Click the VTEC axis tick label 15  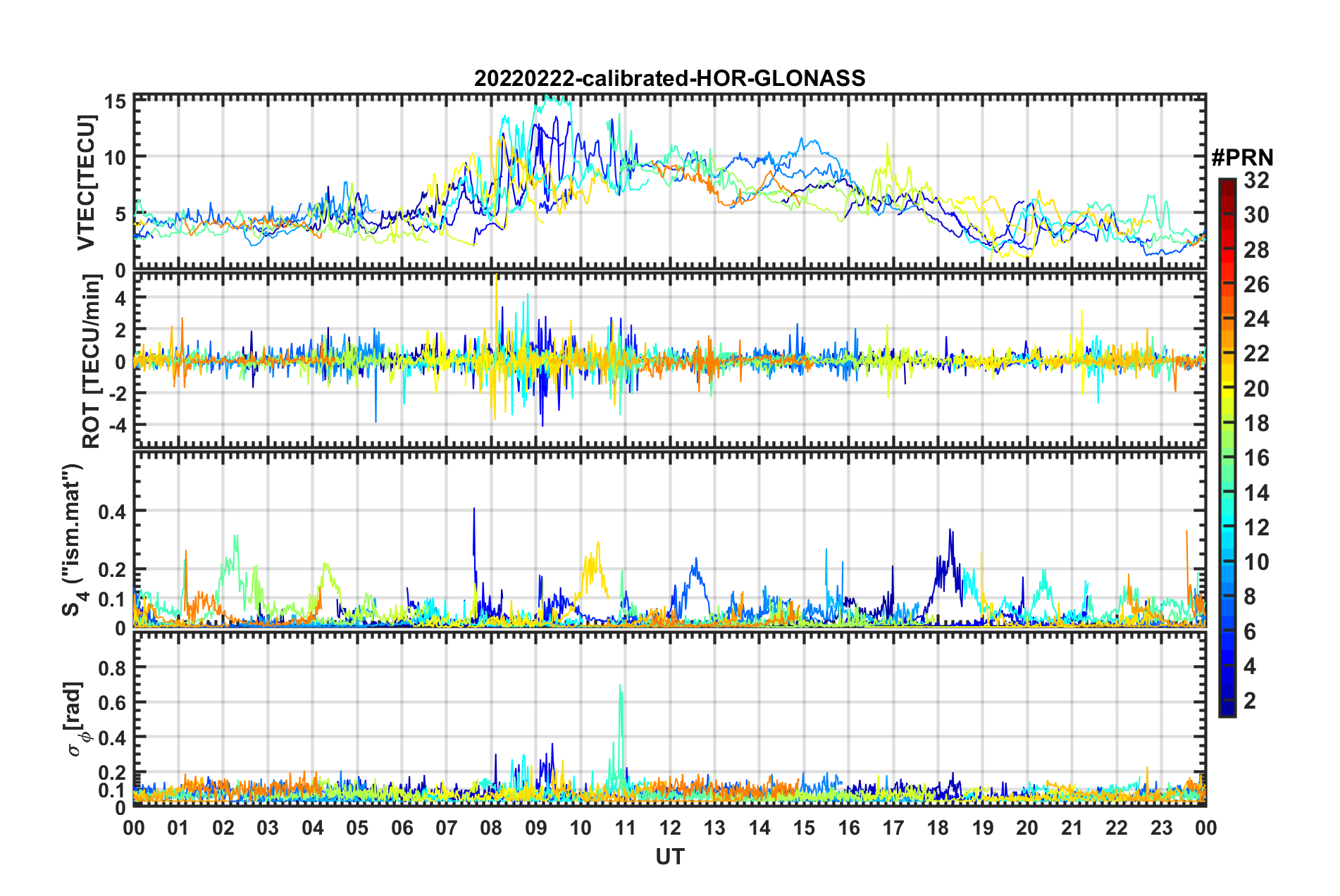coord(115,101)
